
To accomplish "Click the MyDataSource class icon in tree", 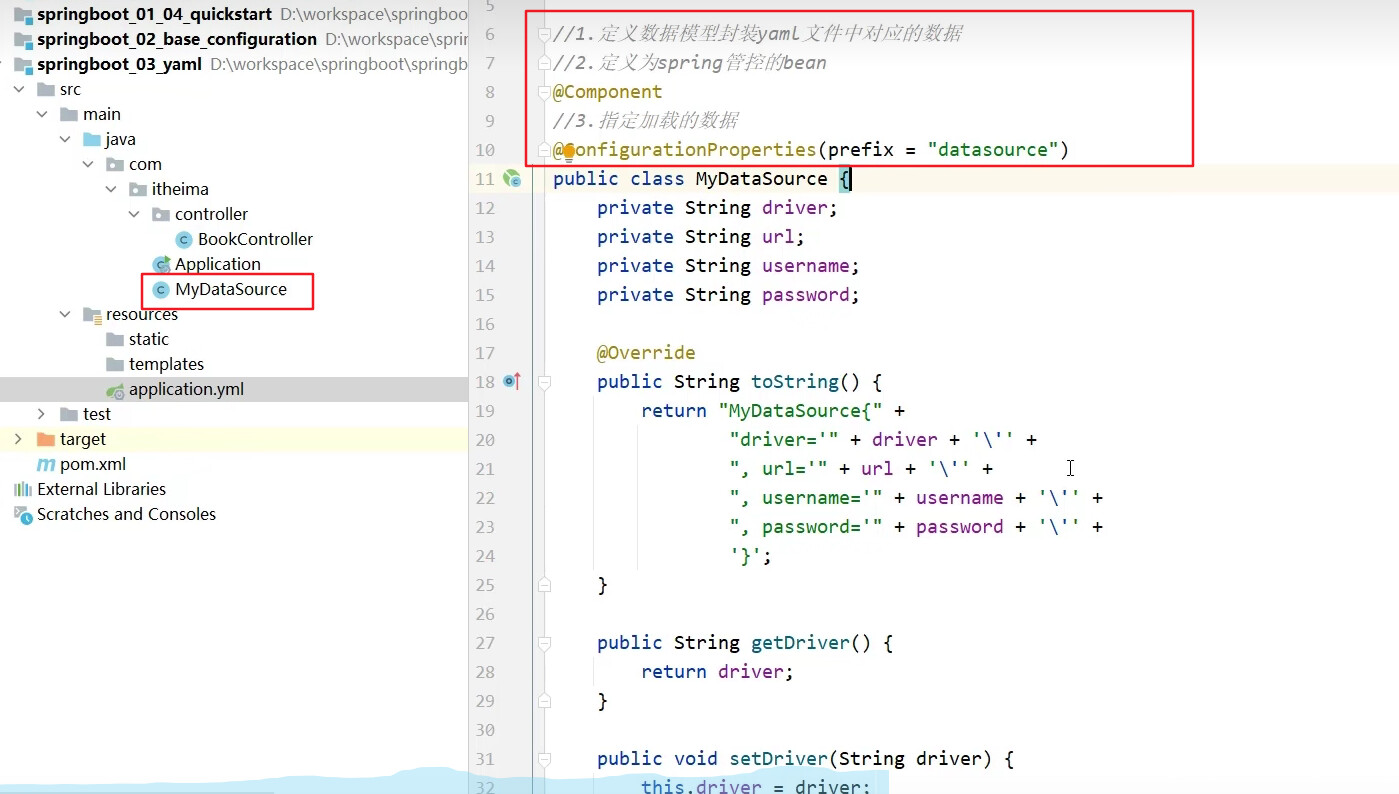I will click(x=161, y=289).
